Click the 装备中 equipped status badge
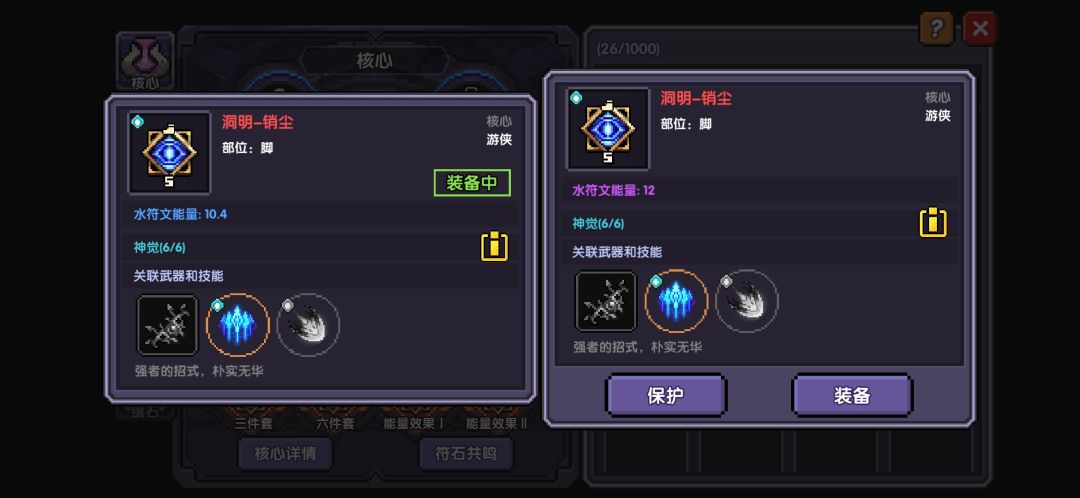This screenshot has width=1080, height=498. [x=472, y=183]
